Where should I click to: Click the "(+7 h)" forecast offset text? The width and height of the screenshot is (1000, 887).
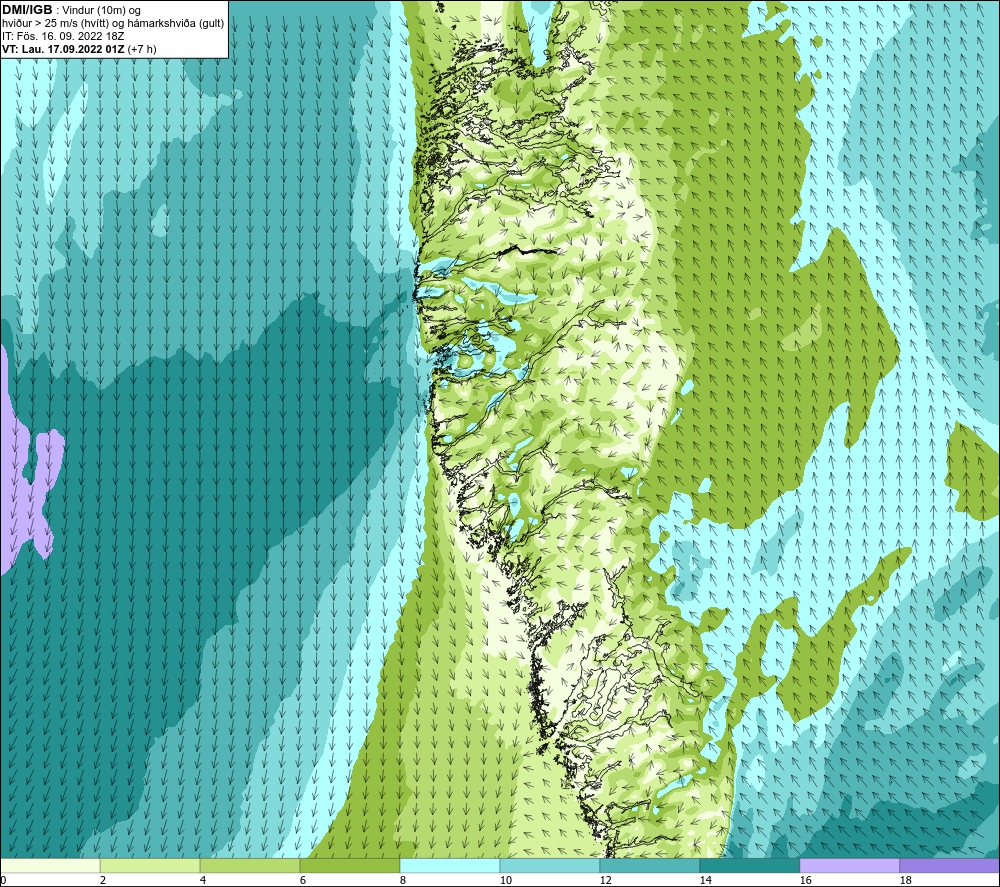tap(142, 49)
